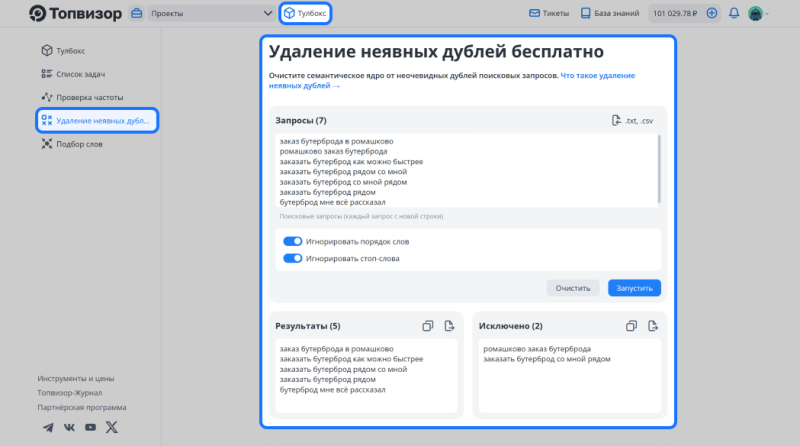Click the Очистить button
800x446 pixels.
[x=573, y=288]
